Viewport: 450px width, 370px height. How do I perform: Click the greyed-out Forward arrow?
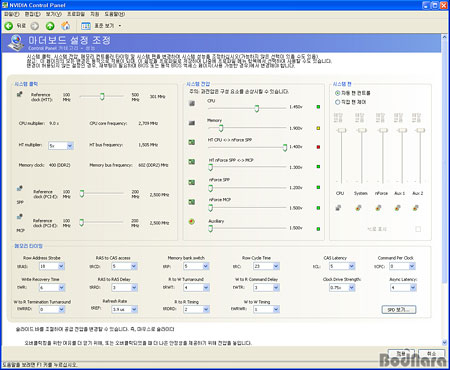pyautogui.click(x=35, y=26)
